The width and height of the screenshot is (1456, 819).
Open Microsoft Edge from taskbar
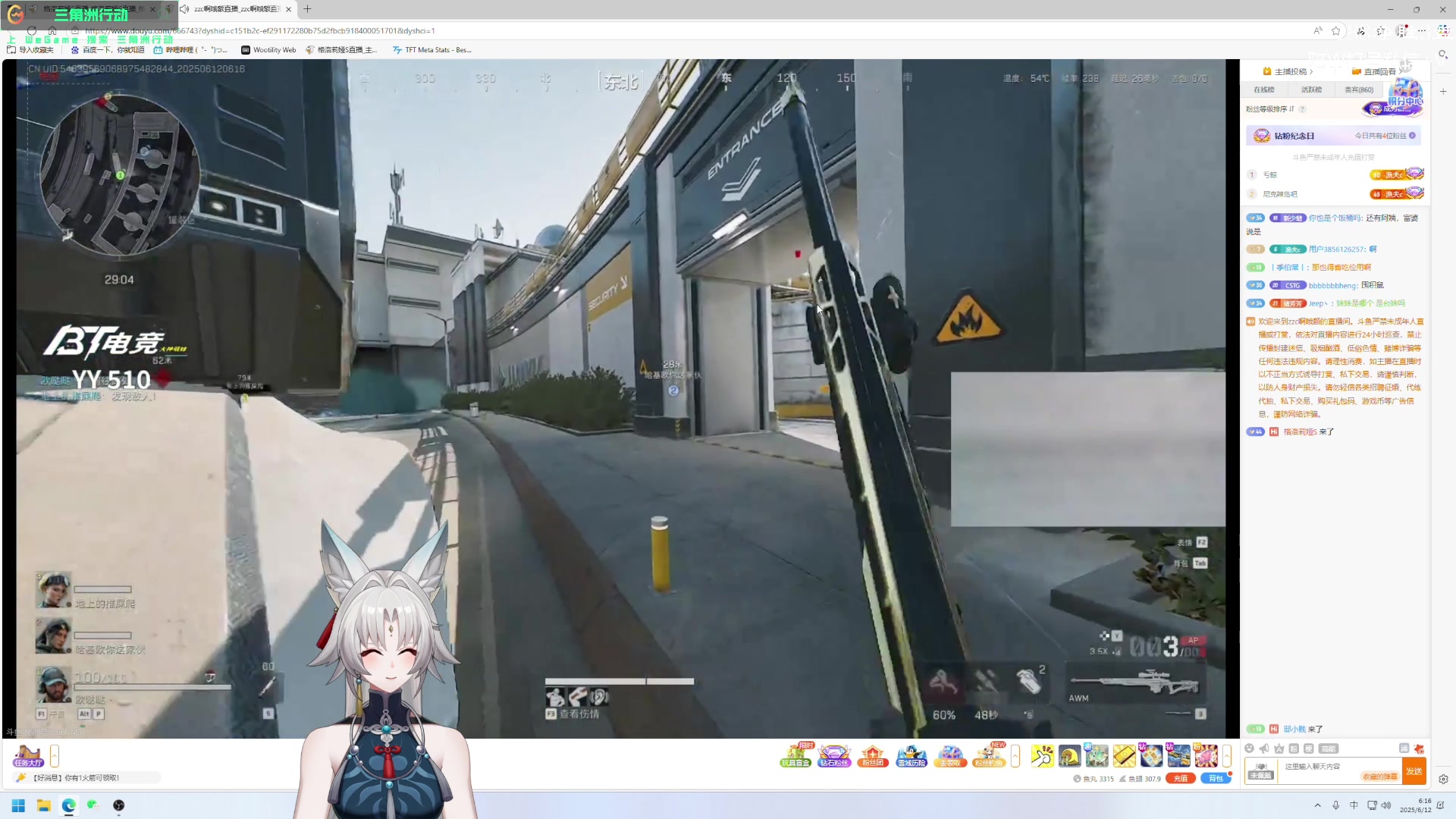tap(68, 805)
